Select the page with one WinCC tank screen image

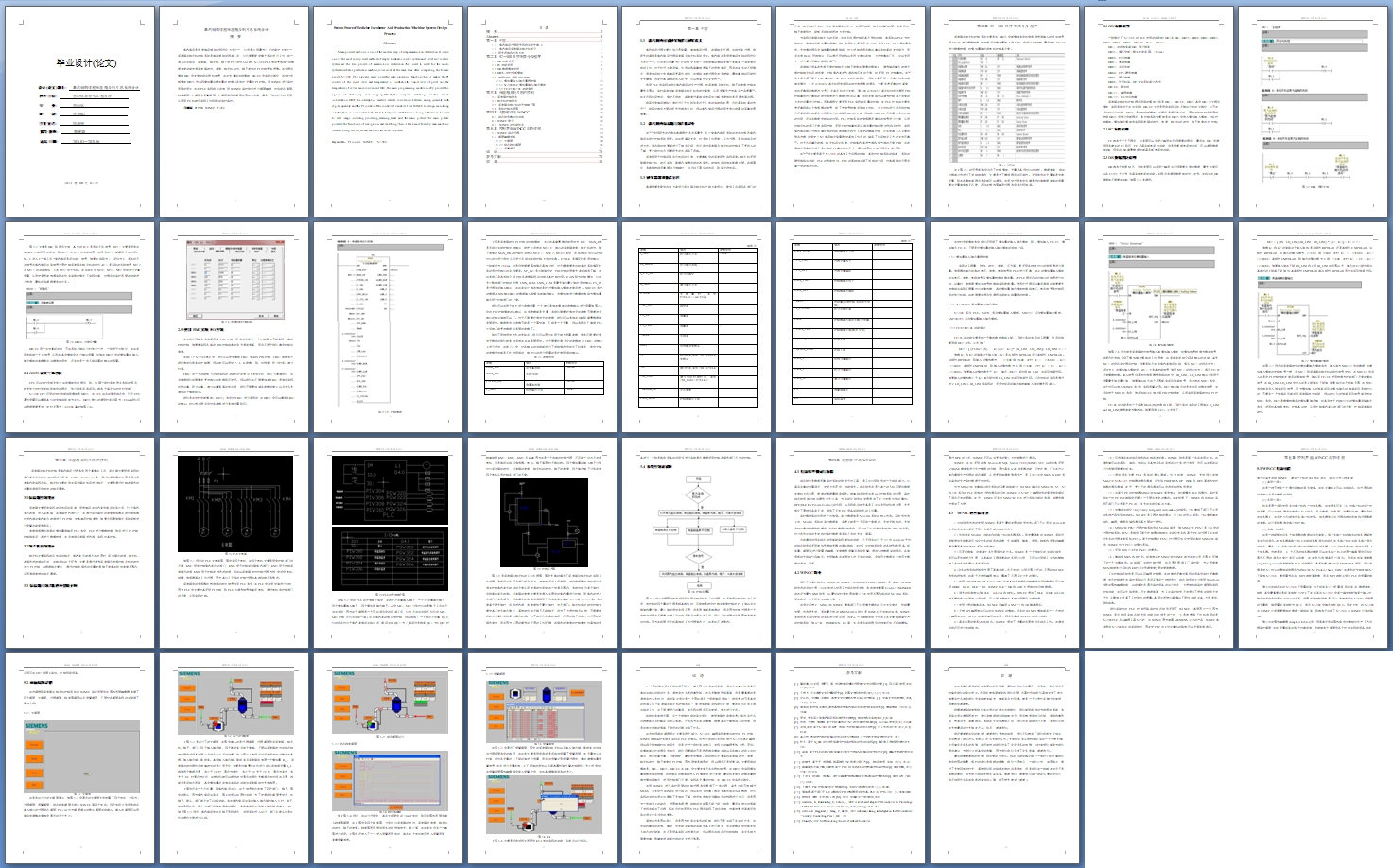[x=234, y=758]
